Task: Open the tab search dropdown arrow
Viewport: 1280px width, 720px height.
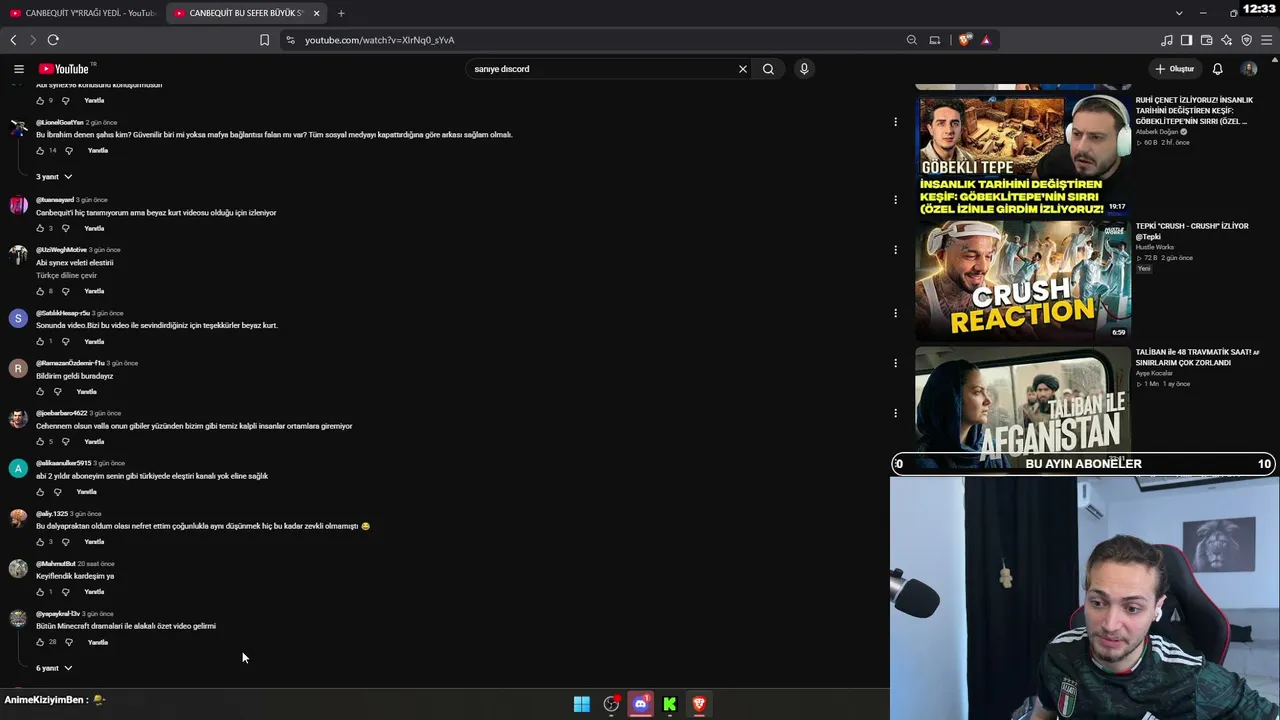Action: 1179,13
